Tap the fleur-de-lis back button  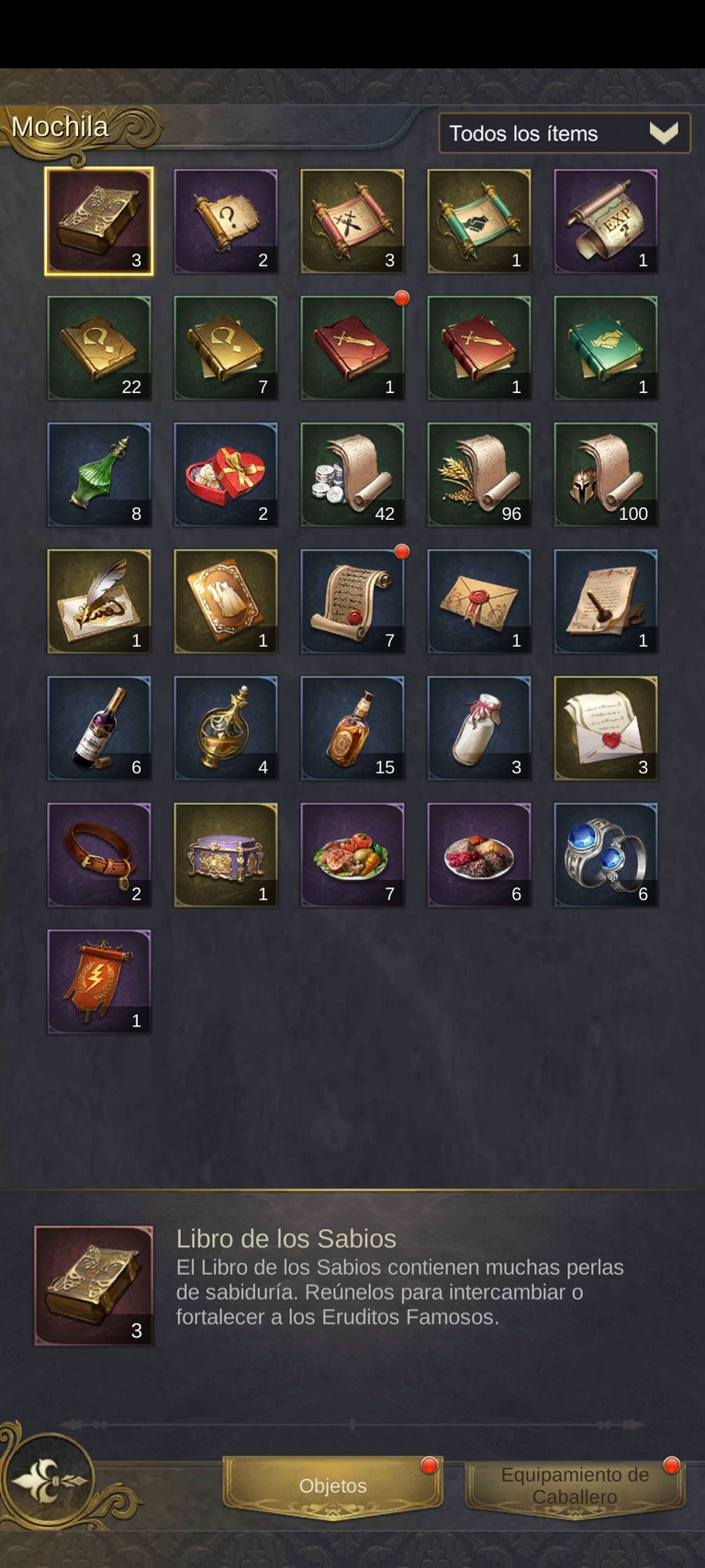[49, 1481]
